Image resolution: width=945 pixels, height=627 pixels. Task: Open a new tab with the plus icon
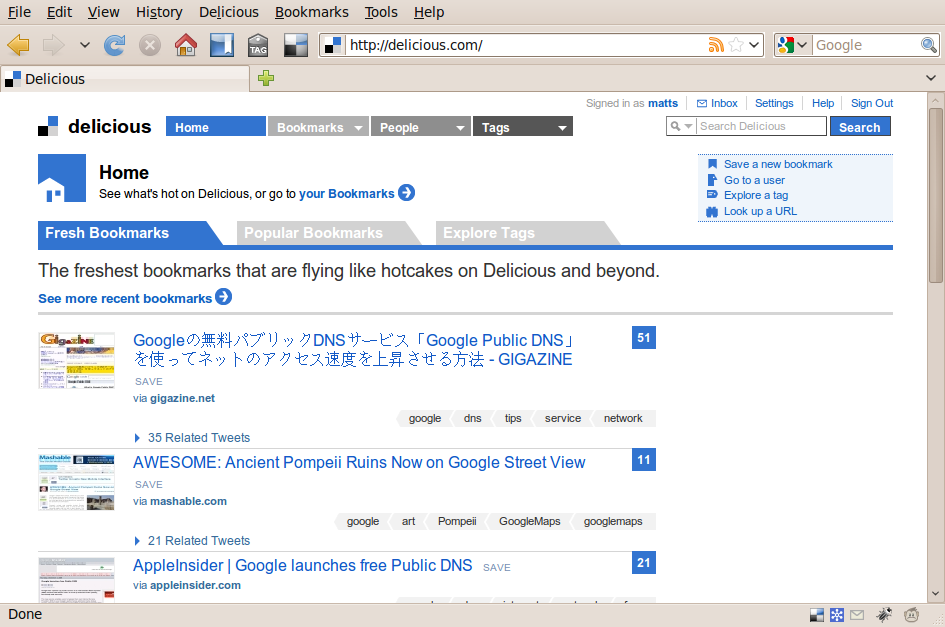(x=266, y=78)
